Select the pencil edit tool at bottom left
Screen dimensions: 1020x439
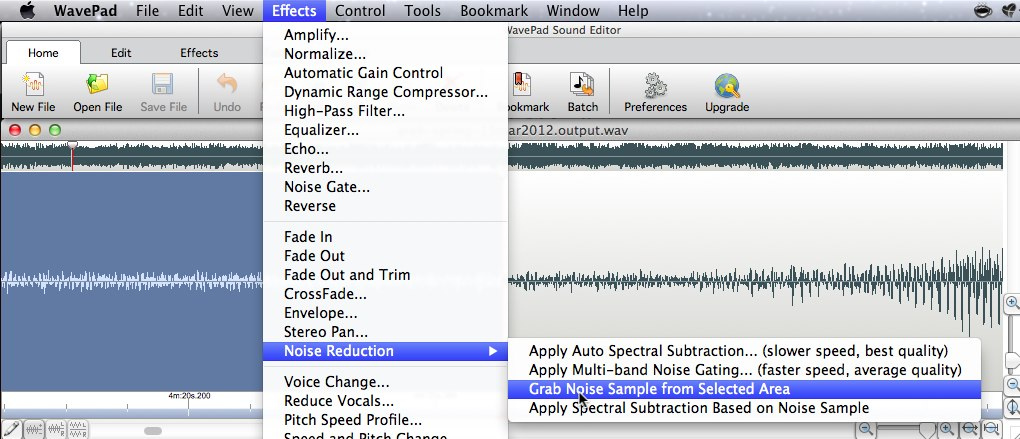point(11,429)
